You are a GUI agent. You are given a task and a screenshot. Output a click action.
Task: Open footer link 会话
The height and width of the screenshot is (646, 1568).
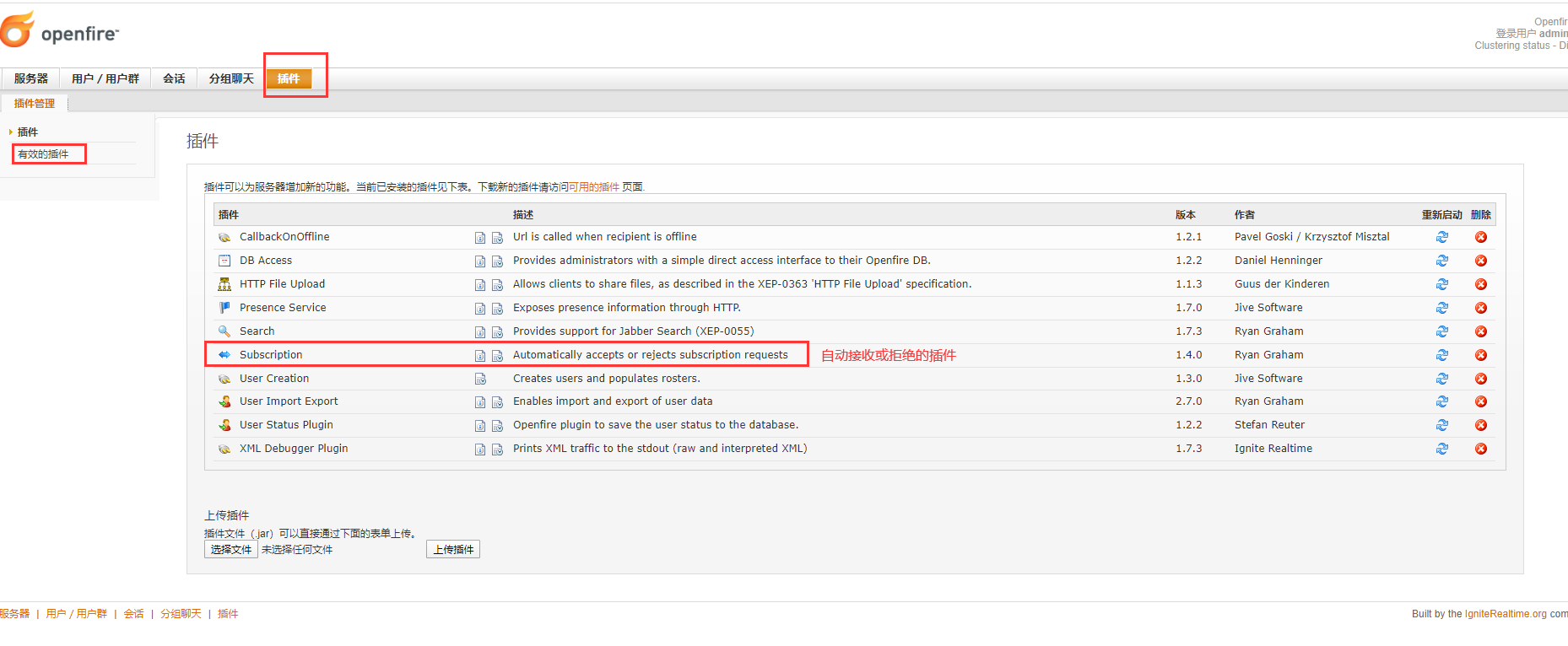coord(134,614)
